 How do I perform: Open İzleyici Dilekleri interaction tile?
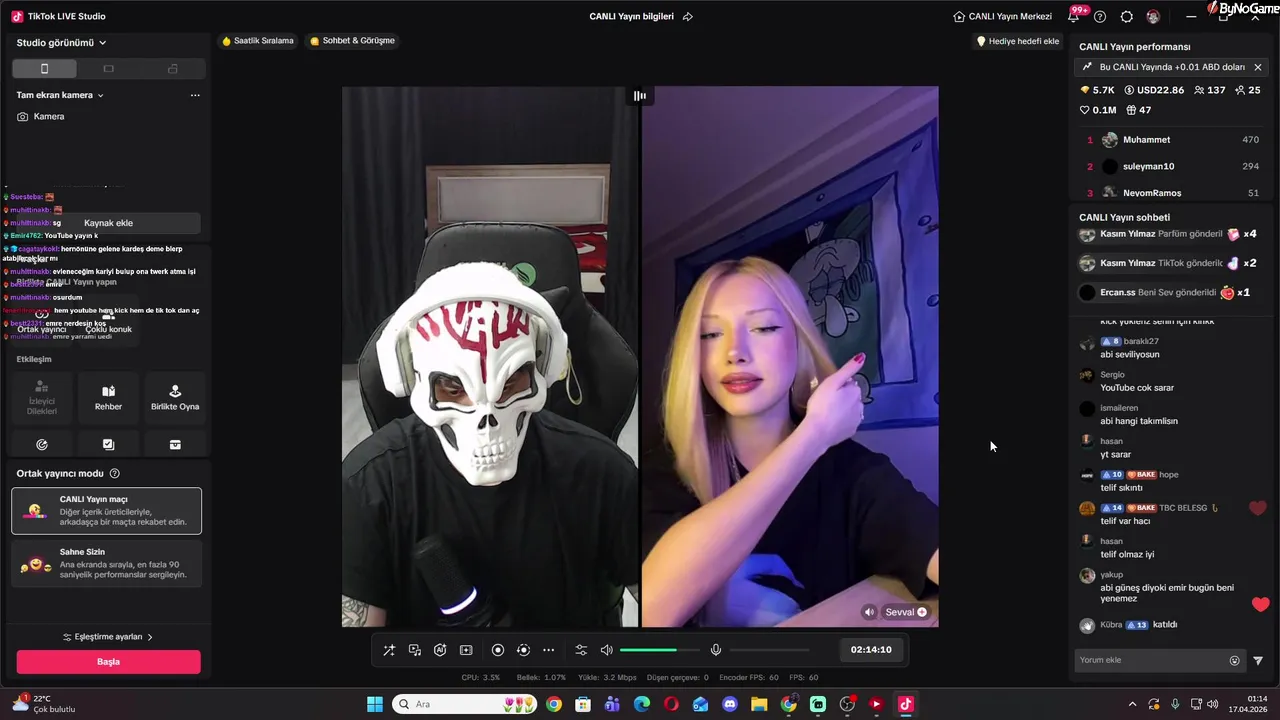[42, 398]
